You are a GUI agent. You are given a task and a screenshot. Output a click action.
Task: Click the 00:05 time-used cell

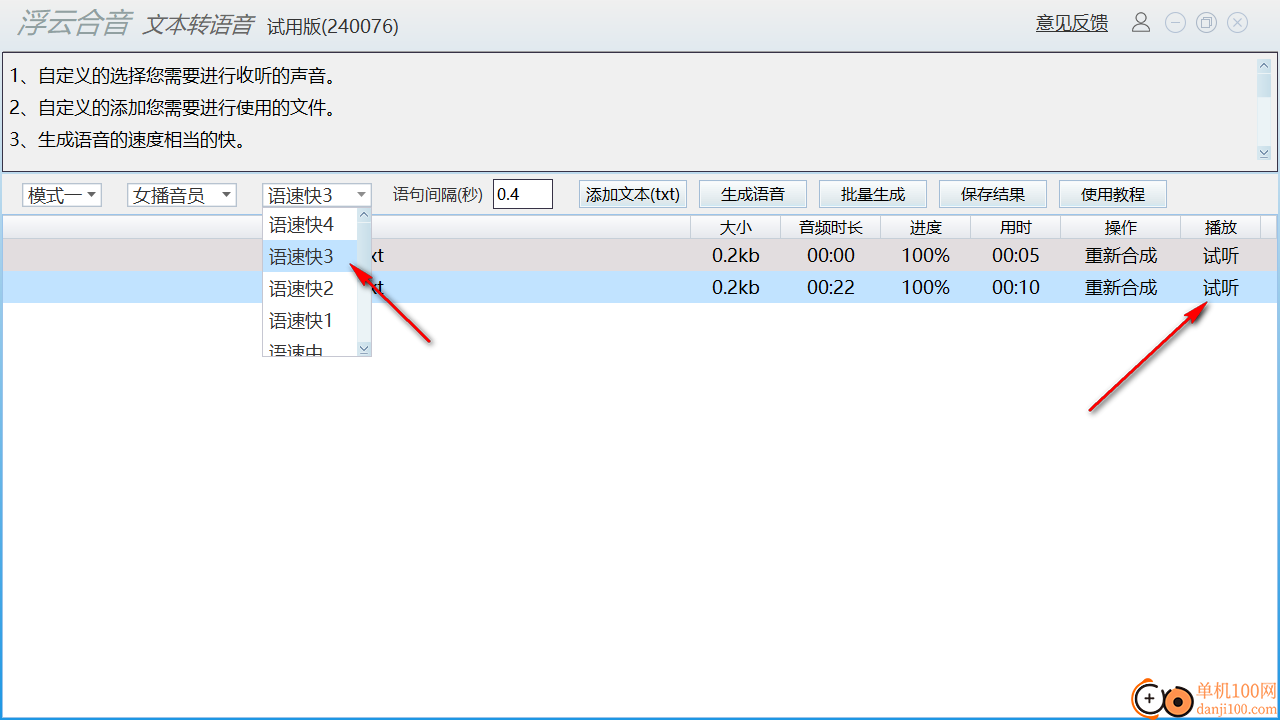[x=1016, y=256]
